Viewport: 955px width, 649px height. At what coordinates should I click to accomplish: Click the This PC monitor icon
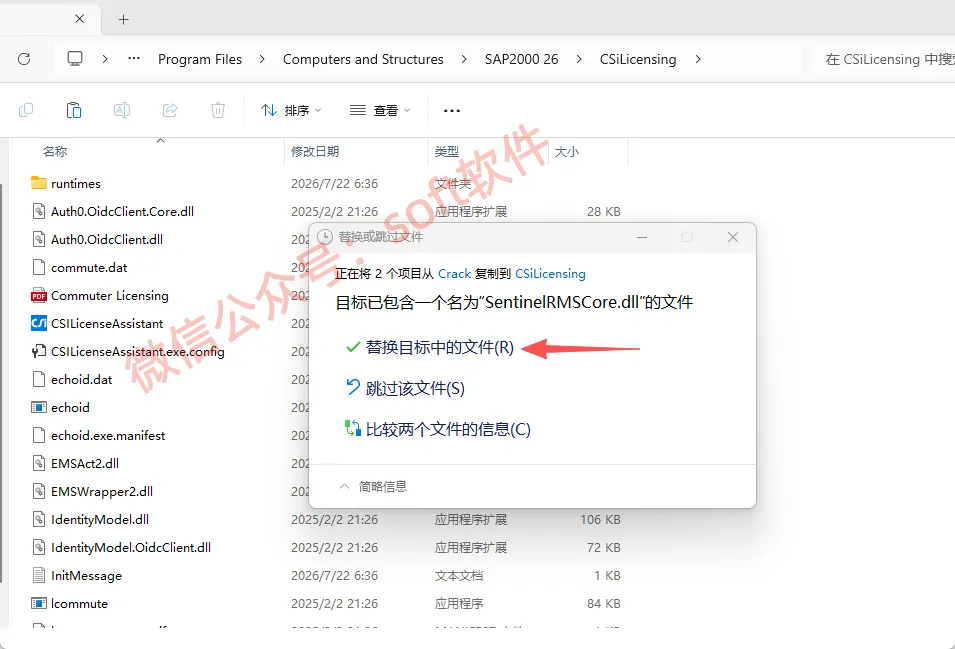(75, 59)
